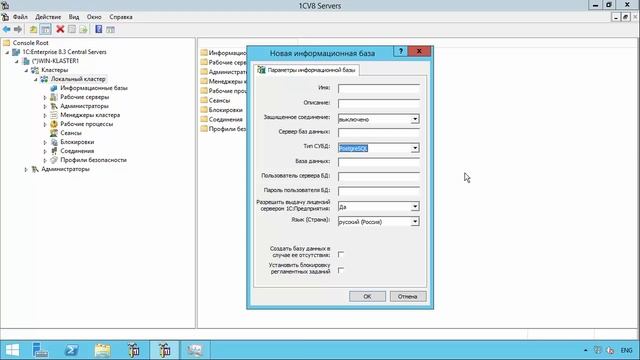Expand the tree node Администраторы under Локальный кластер
Image resolution: width=640 pixels, height=360 pixels.
[45, 106]
